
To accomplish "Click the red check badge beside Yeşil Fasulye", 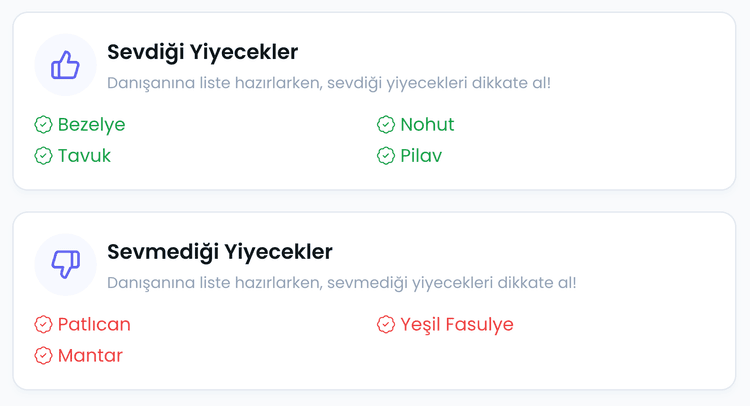I will (386, 325).
